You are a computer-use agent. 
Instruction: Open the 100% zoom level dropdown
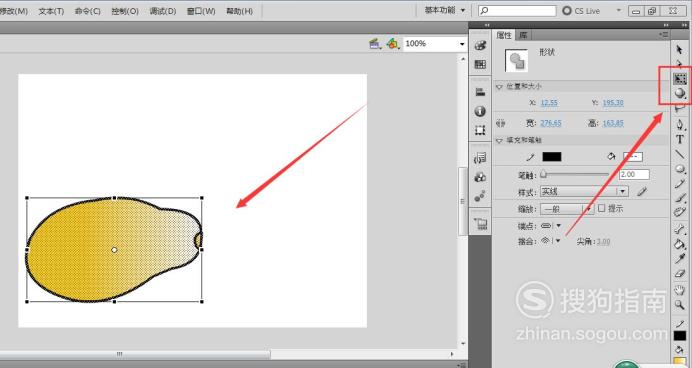pos(435,44)
